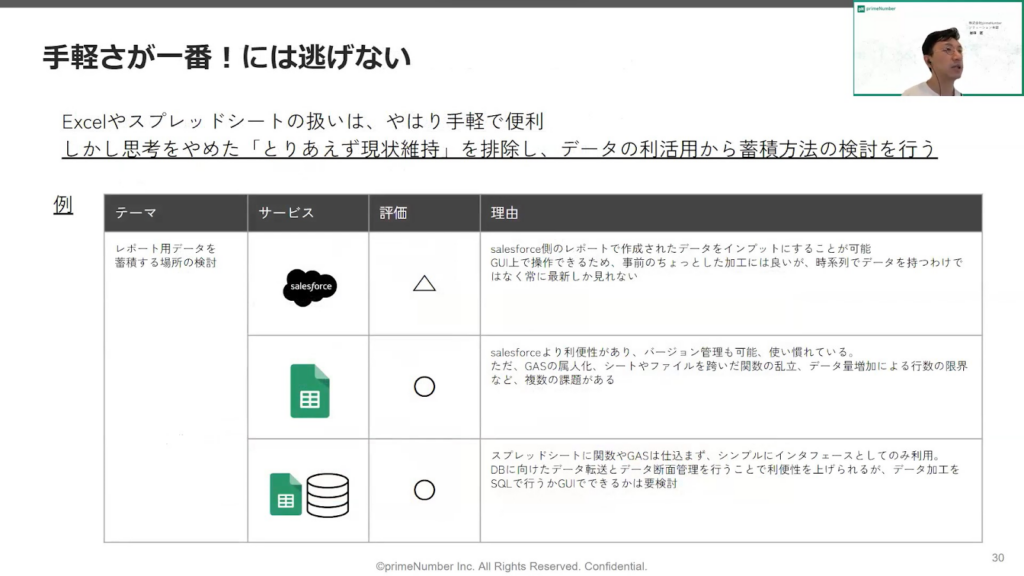Image resolution: width=1024 pixels, height=576 pixels.
Task: Click the slide page number 30
Action: [x=997, y=558]
